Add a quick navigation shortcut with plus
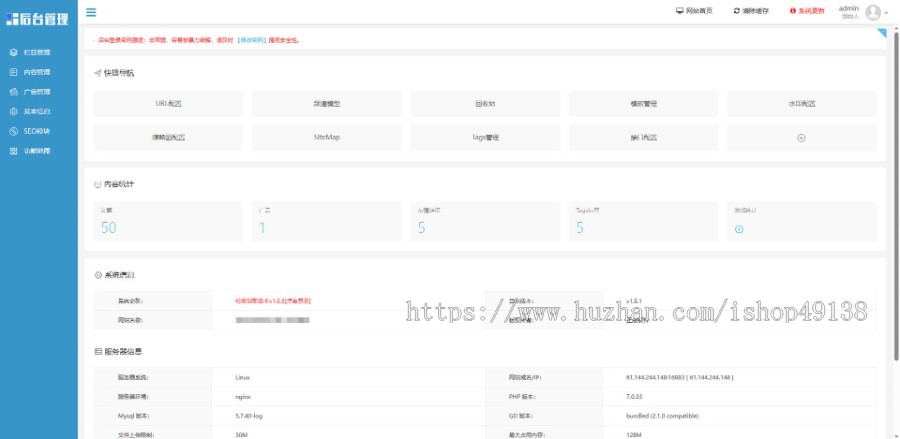Screen dimensions: 900x439 pos(802,138)
